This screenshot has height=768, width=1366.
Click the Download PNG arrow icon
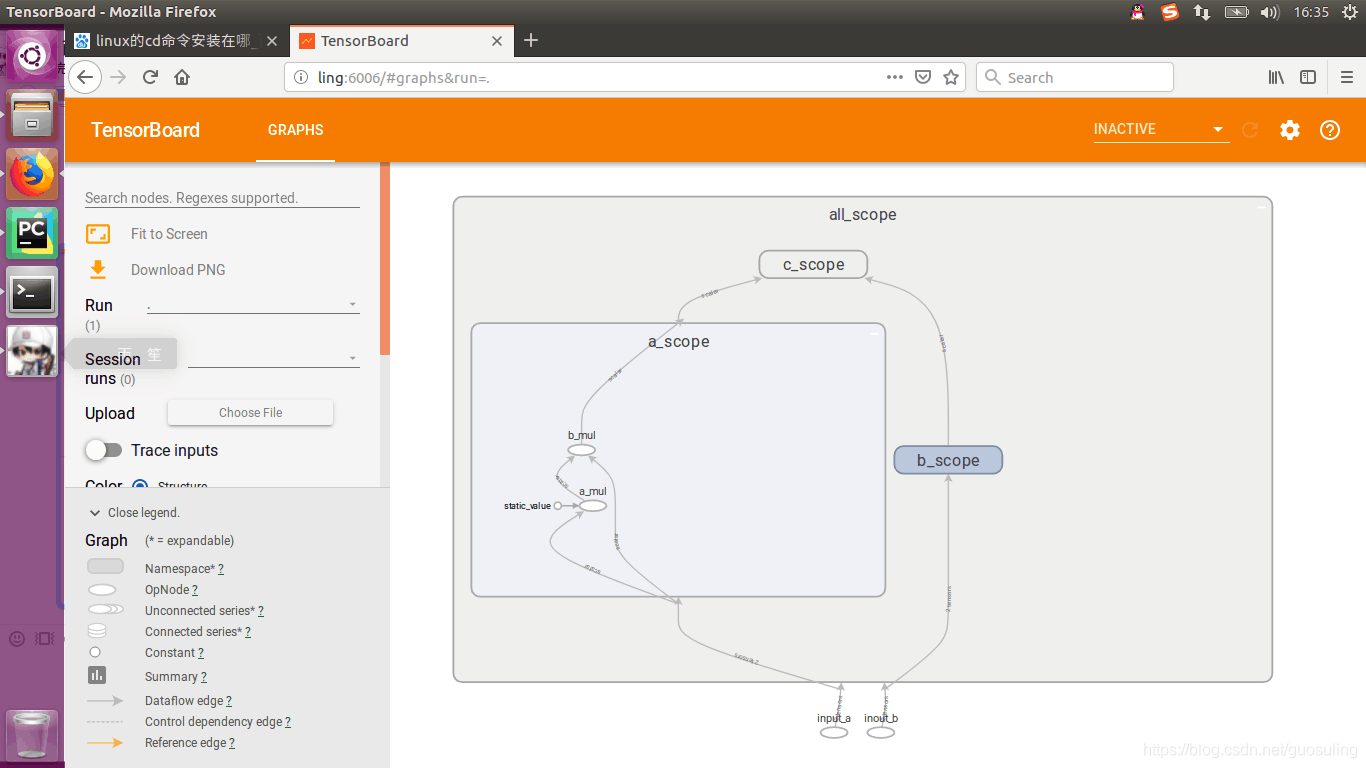98,270
